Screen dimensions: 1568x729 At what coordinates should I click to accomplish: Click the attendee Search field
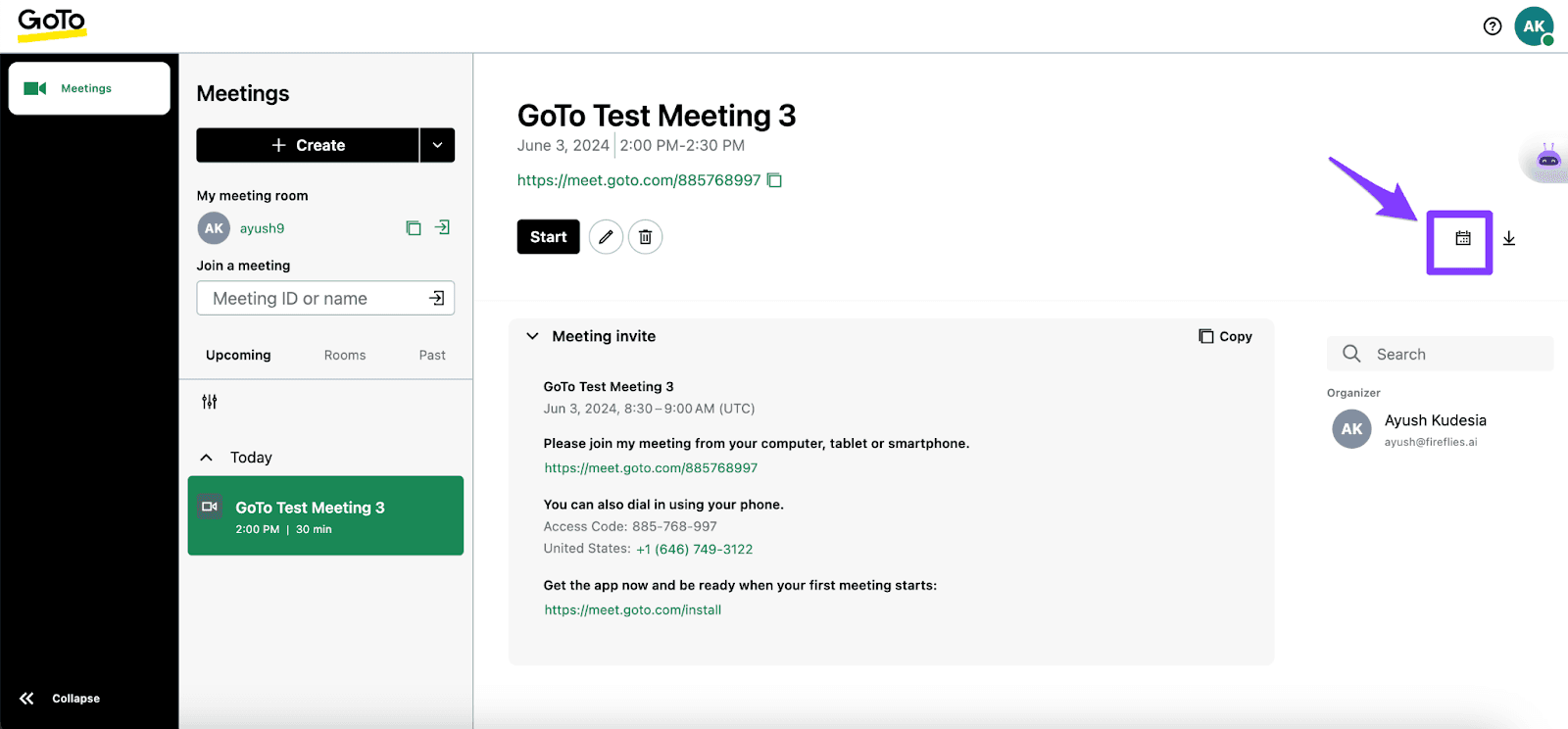[1440, 354]
